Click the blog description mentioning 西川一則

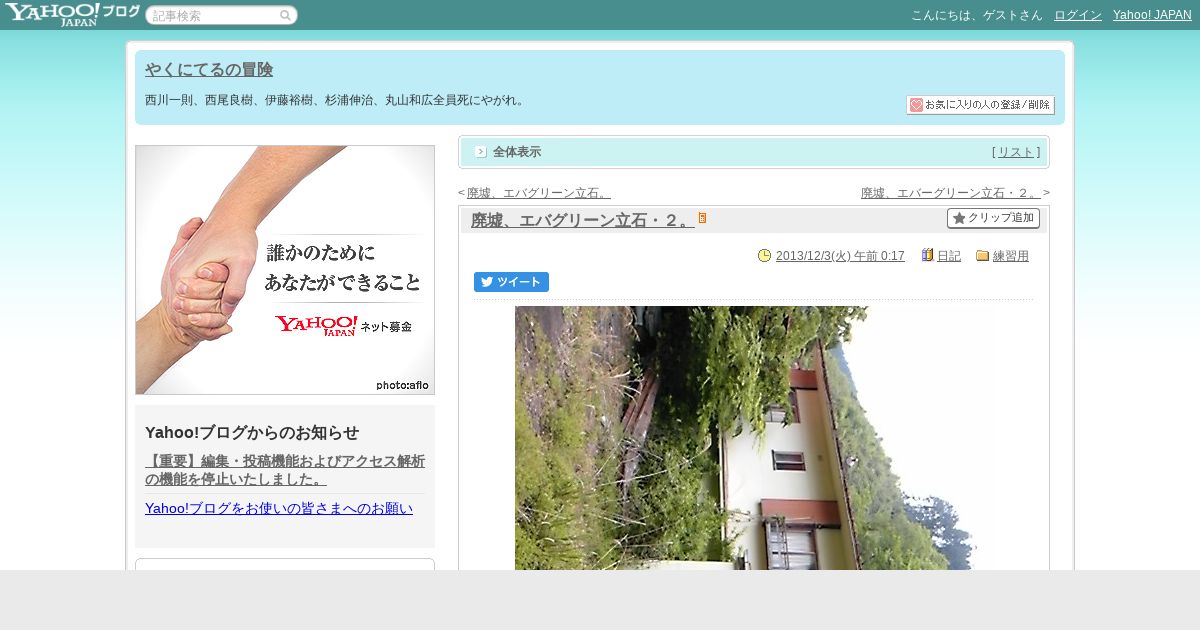335,100
